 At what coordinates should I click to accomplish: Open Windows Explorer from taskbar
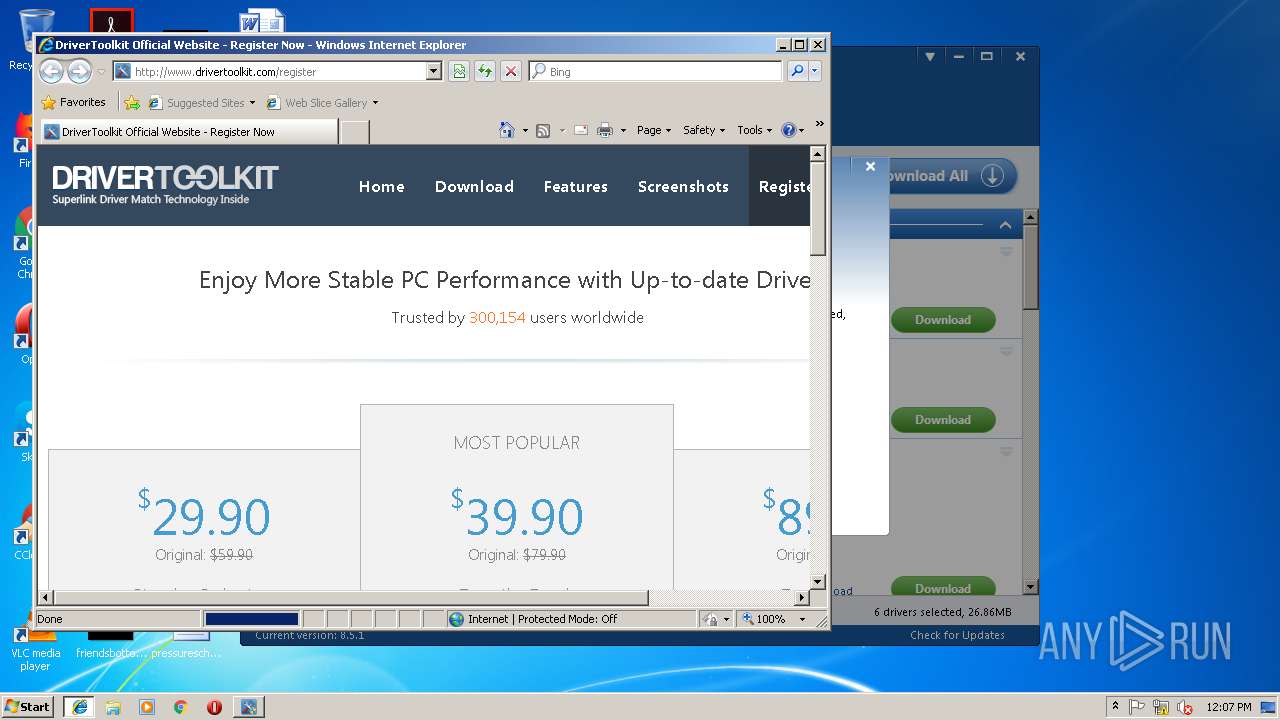pyautogui.click(x=113, y=707)
